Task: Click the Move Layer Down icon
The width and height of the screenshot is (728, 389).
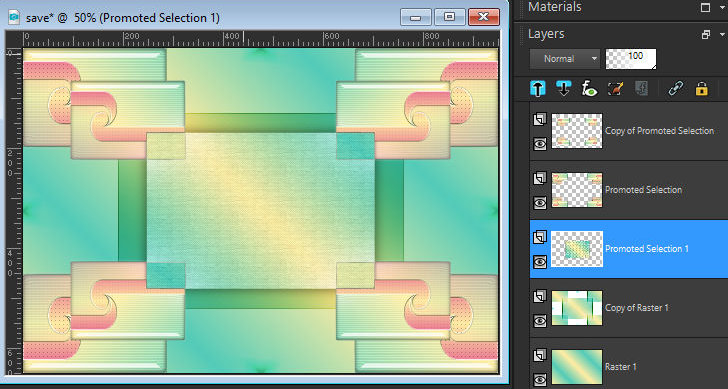Action: tap(564, 88)
